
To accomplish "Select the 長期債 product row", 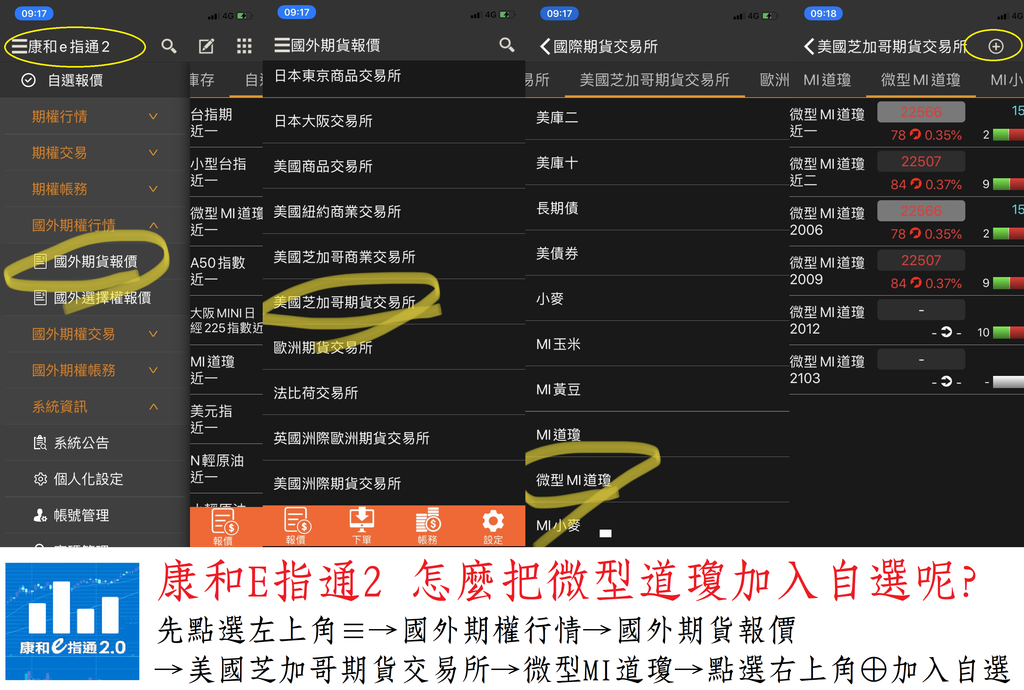I will click(658, 208).
